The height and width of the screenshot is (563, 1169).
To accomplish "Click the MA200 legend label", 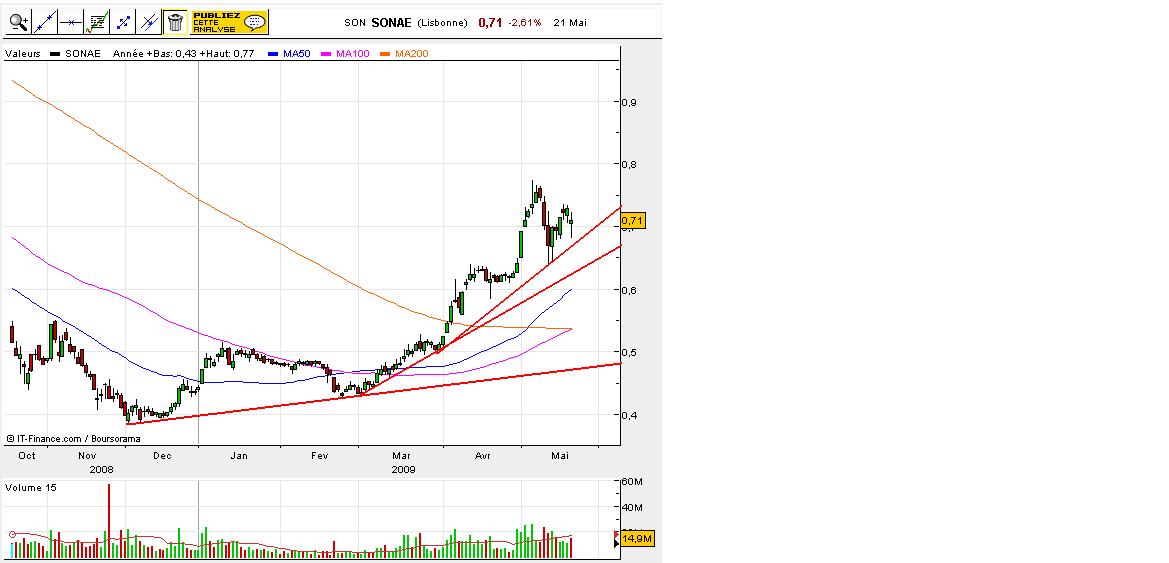I will (412, 54).
